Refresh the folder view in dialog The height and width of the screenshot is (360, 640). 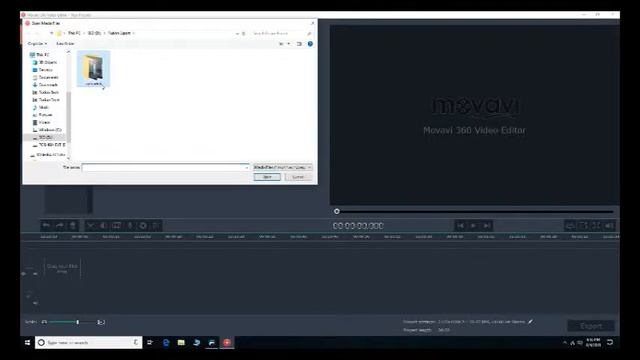244,33
